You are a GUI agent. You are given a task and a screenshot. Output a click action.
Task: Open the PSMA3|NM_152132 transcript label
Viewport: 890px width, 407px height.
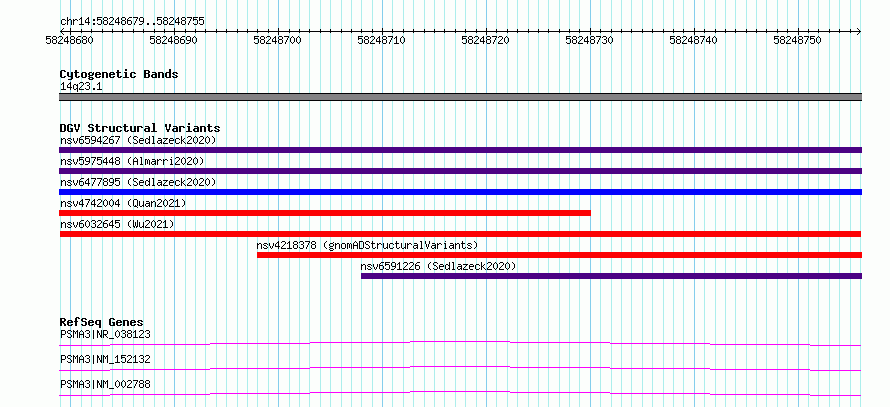pyautogui.click(x=105, y=360)
